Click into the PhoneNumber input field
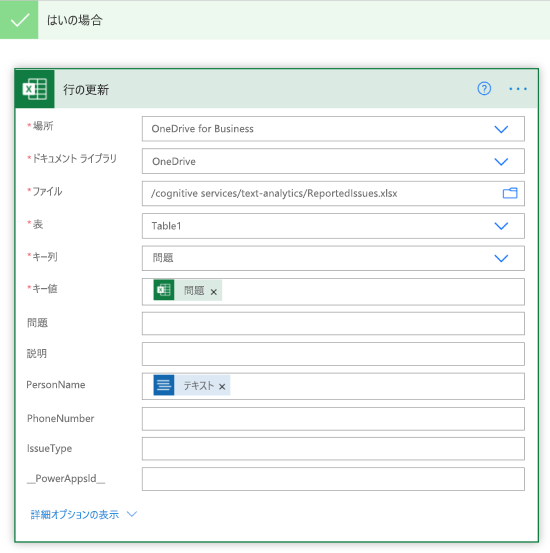Image resolution: width=550 pixels, height=553 pixels. coord(333,419)
